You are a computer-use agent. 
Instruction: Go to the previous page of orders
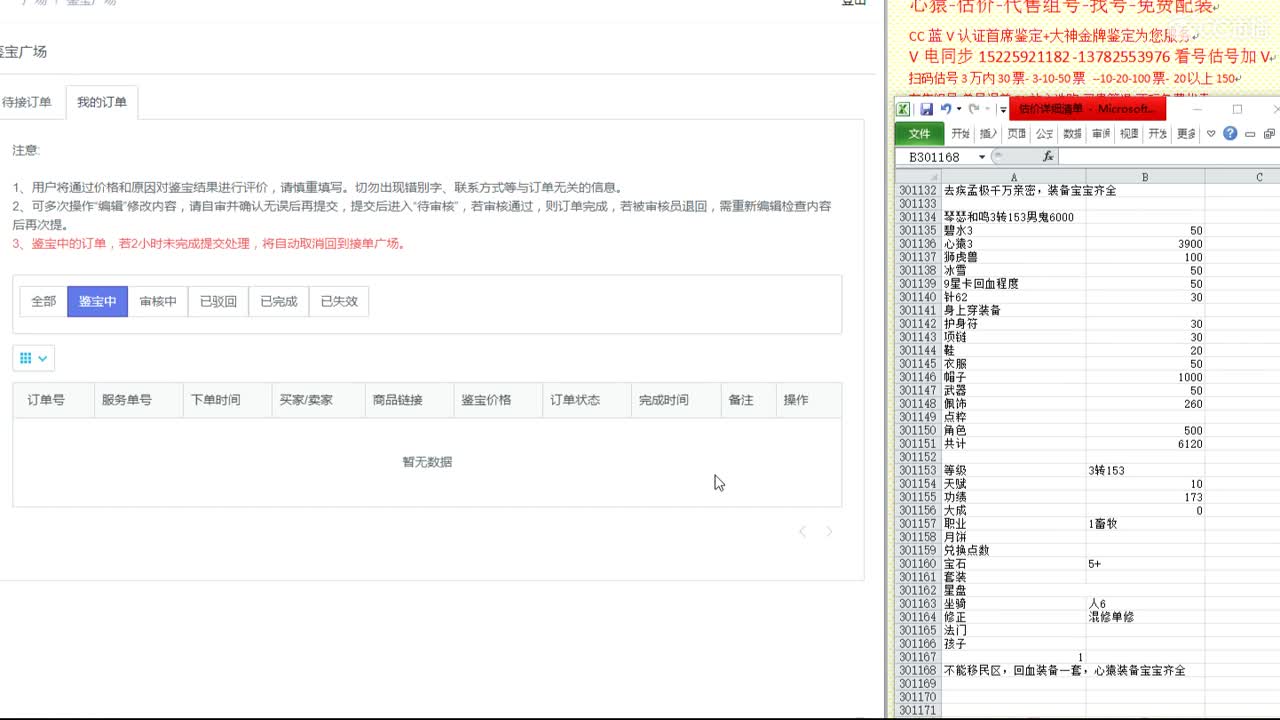coord(802,532)
